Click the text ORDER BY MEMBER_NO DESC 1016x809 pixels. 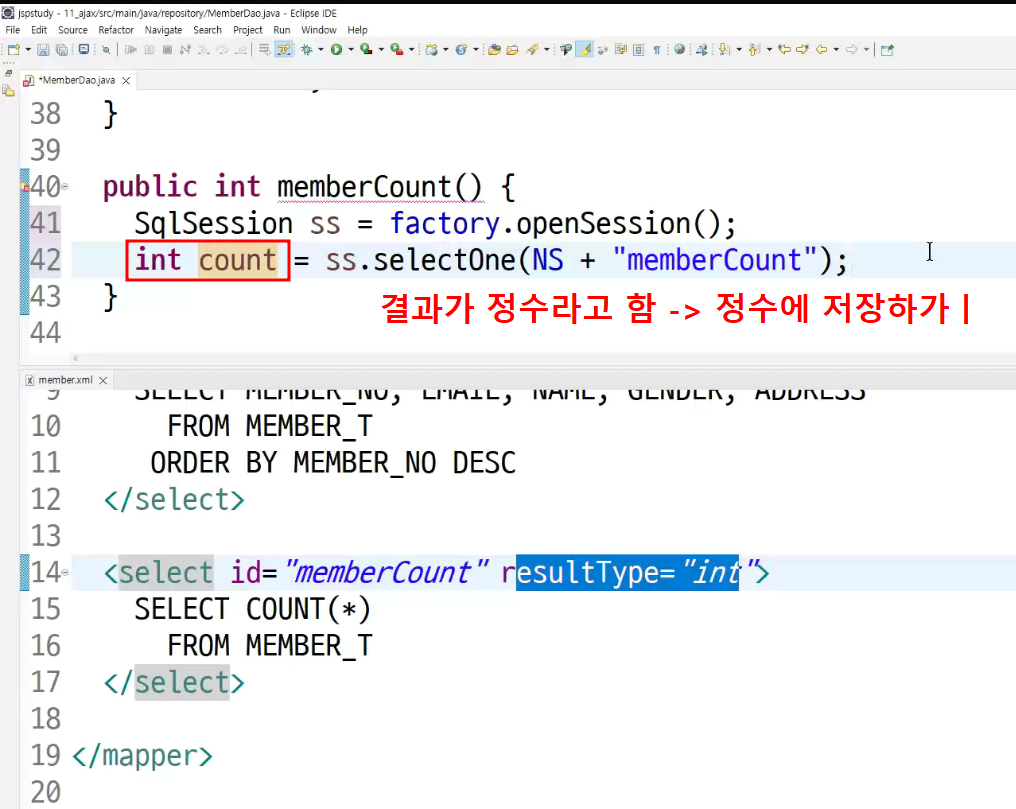333,463
